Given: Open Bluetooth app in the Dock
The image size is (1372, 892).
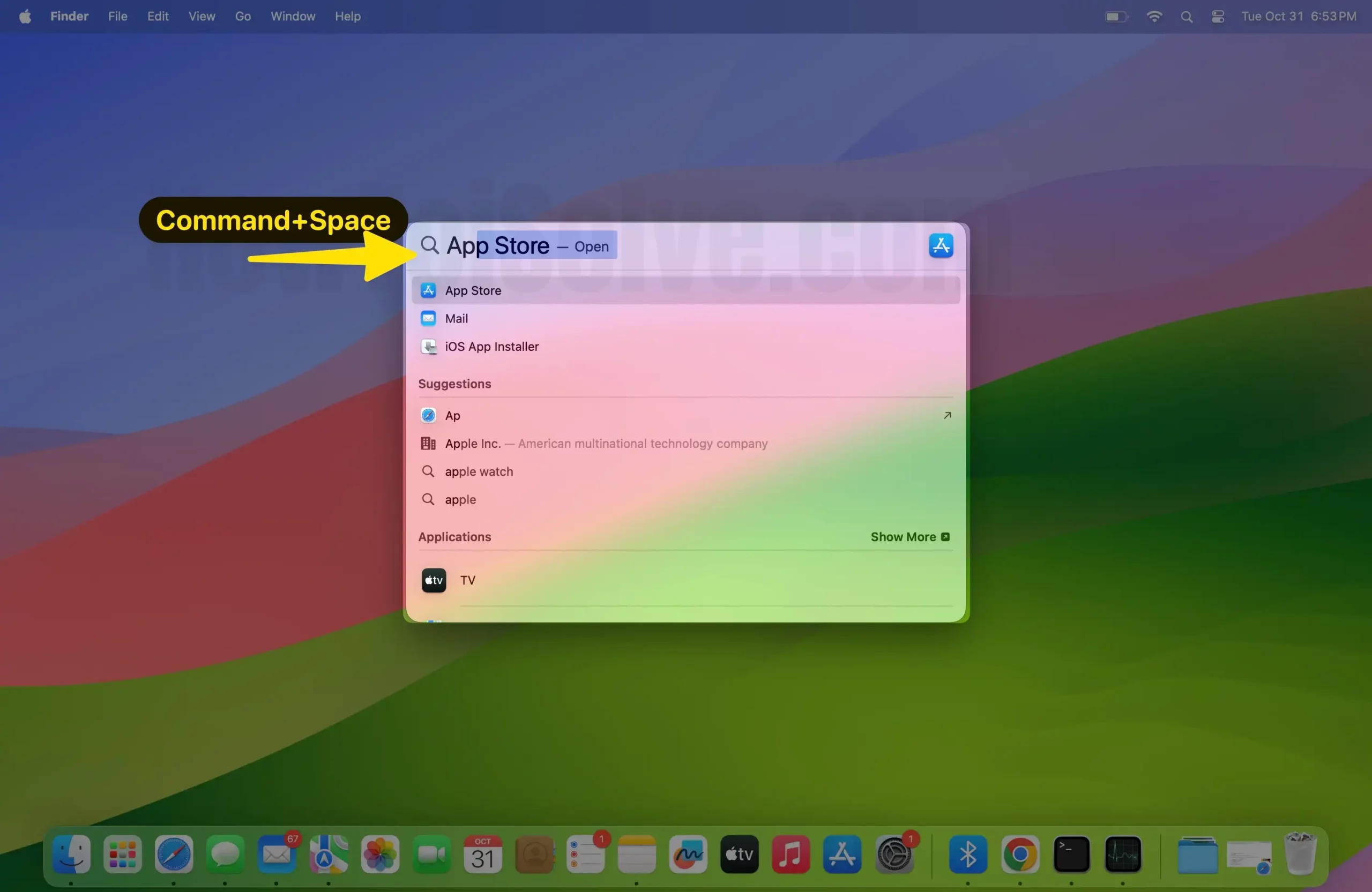Looking at the screenshot, I should click(x=968, y=854).
